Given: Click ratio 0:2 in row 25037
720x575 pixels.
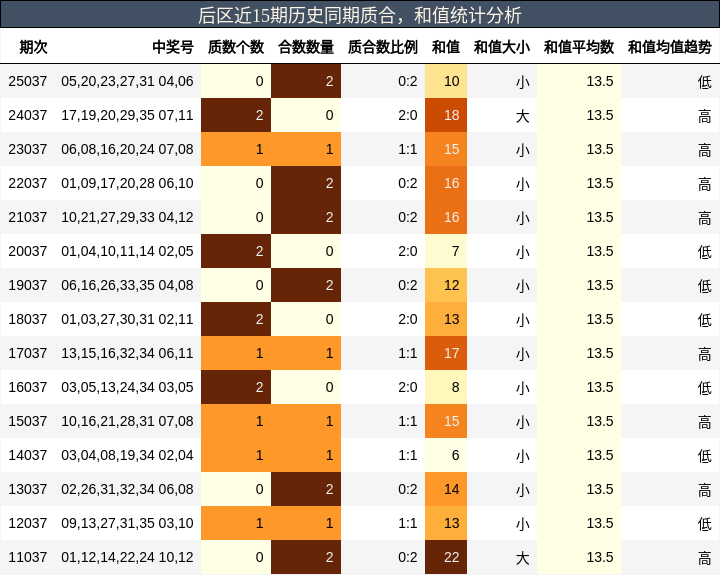Looking at the screenshot, I should tap(408, 81).
